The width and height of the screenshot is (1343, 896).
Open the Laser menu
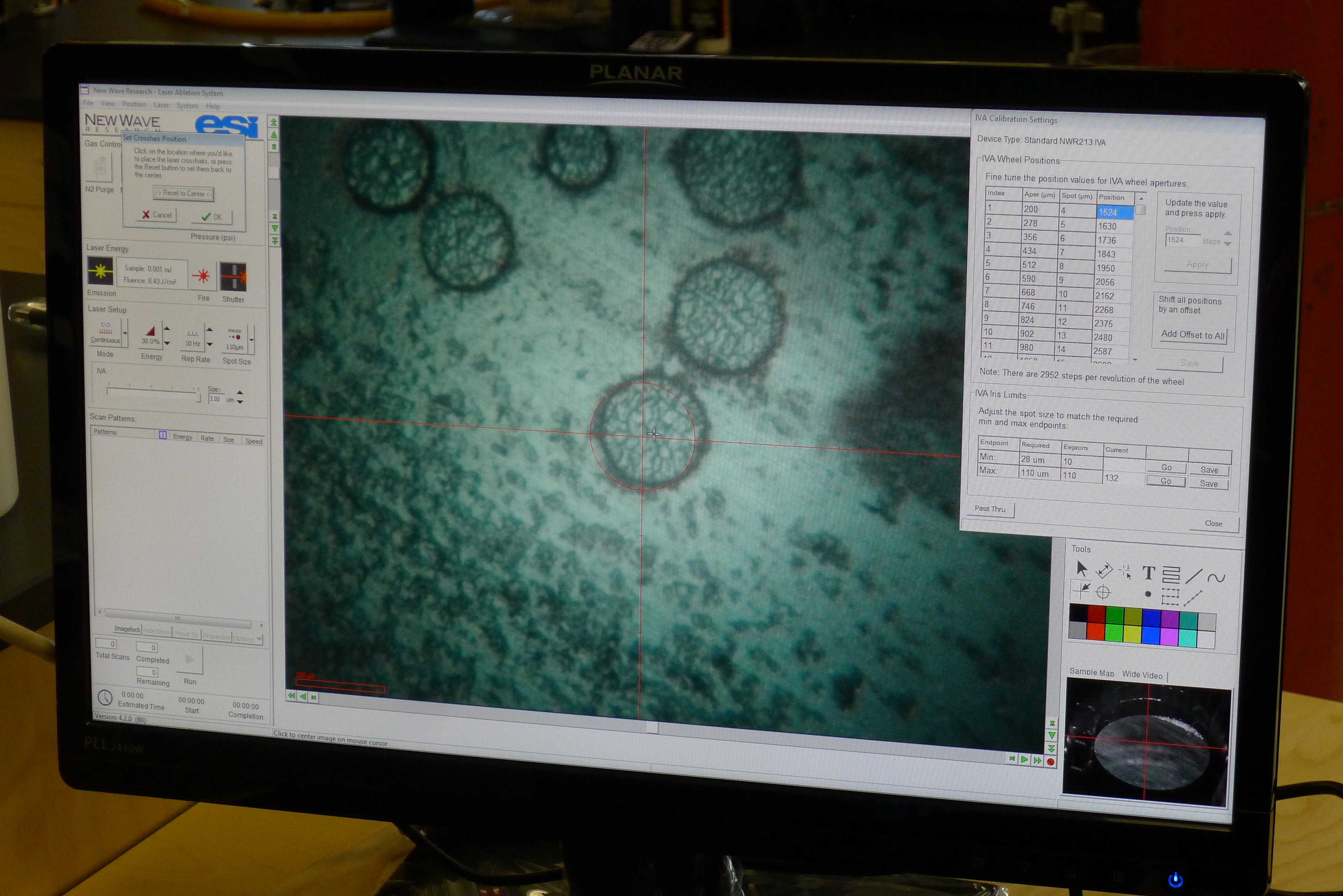pyautogui.click(x=161, y=105)
